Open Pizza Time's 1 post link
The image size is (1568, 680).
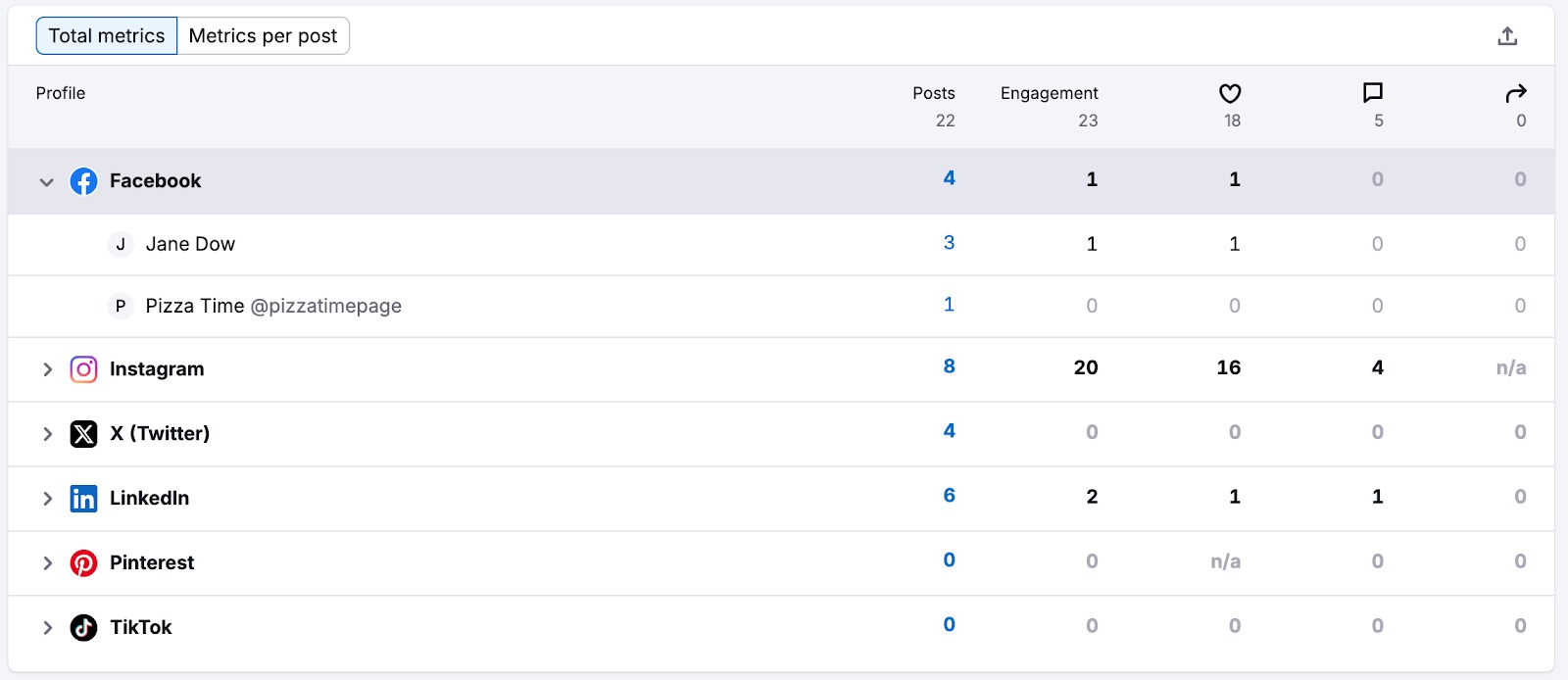tap(949, 305)
